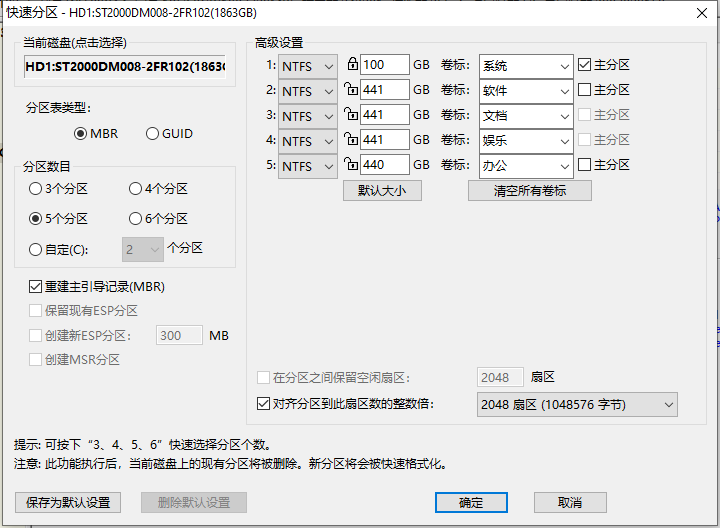The width and height of the screenshot is (720, 528).
Task: Toggle 重建主引导记录(MBR) checkbox
Action: [x=97, y=286]
